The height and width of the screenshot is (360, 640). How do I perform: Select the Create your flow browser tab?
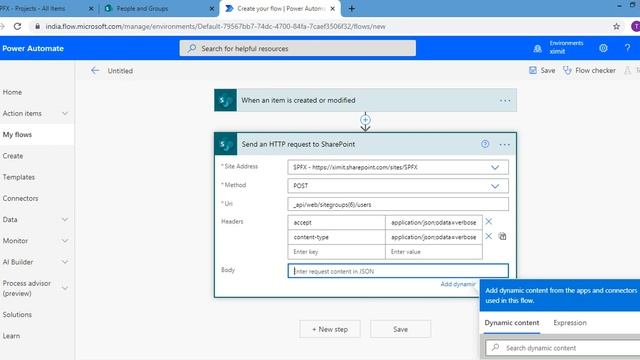pos(281,8)
